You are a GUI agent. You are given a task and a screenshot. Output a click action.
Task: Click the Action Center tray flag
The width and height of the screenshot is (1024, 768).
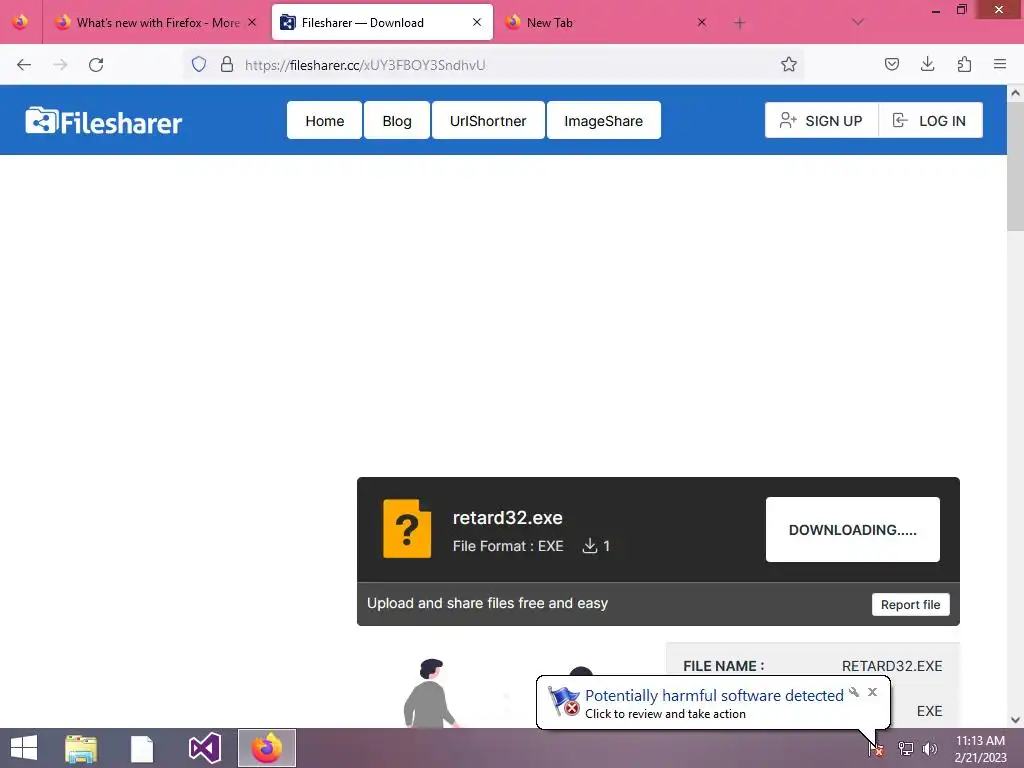[x=876, y=749]
